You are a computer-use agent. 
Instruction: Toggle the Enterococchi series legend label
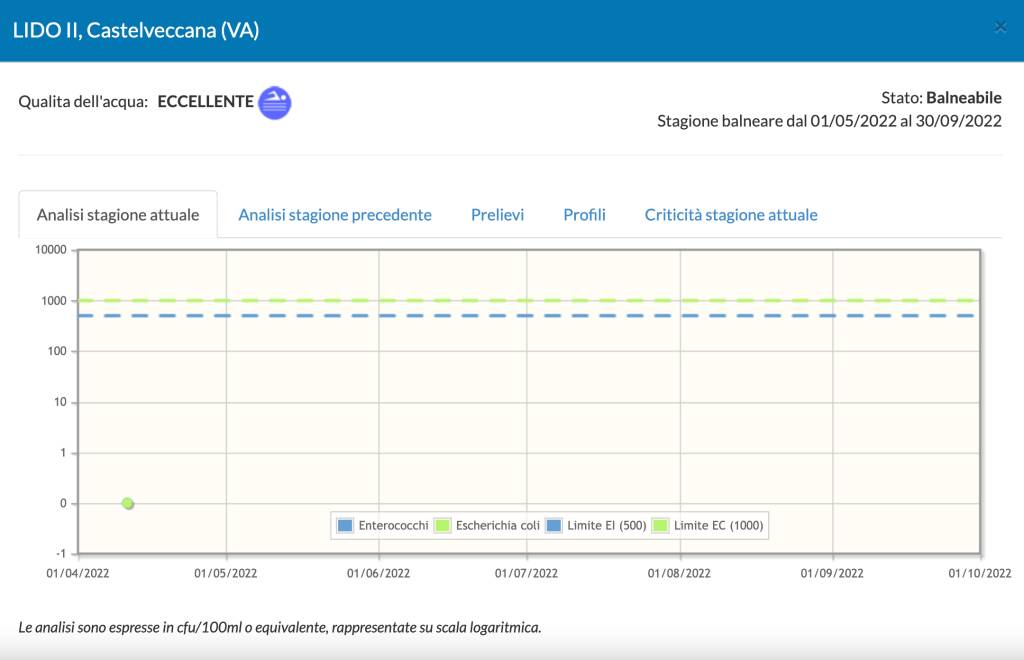[393, 525]
